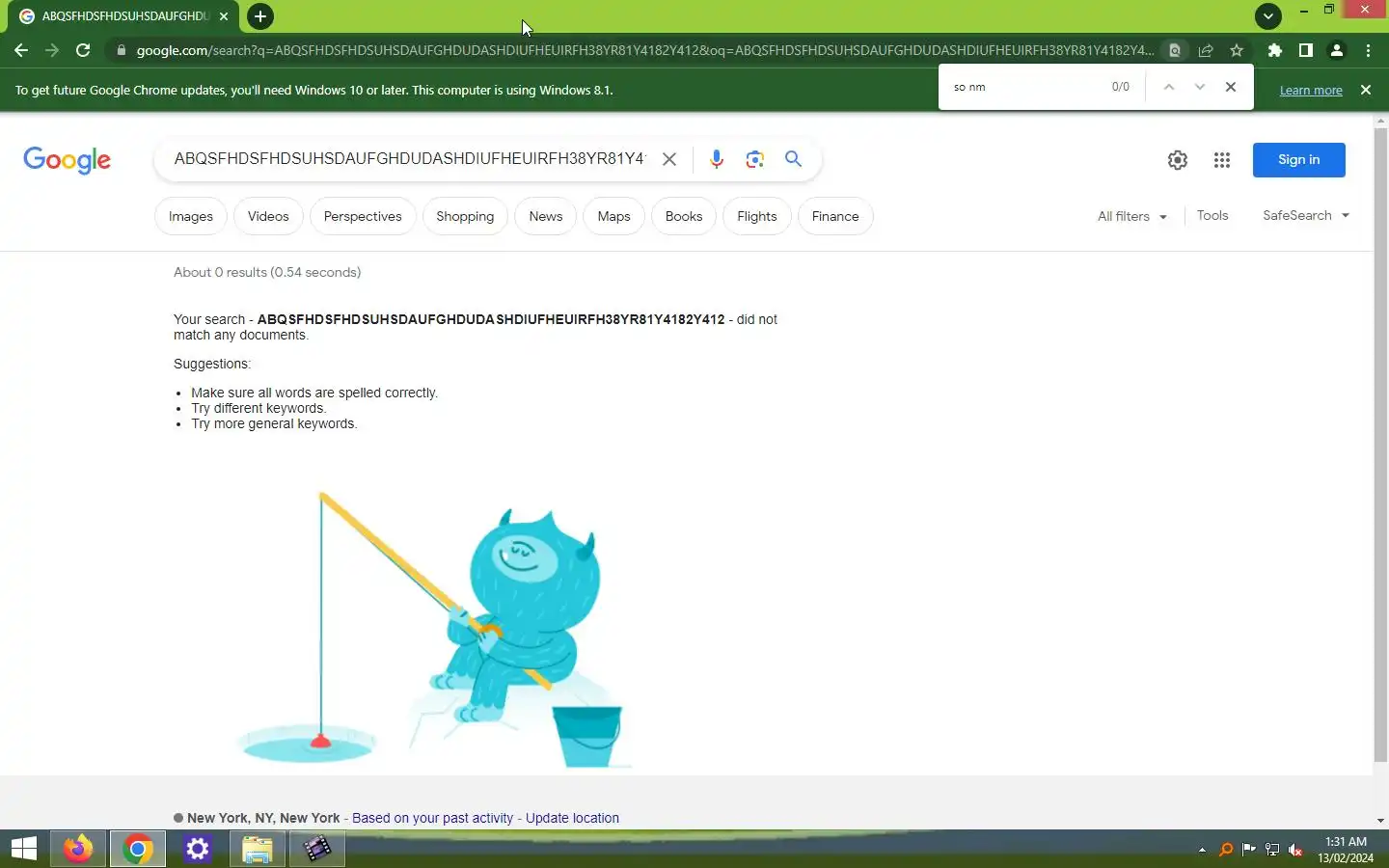Clear the Google search box
Screen dimensions: 1389x868
click(669, 159)
